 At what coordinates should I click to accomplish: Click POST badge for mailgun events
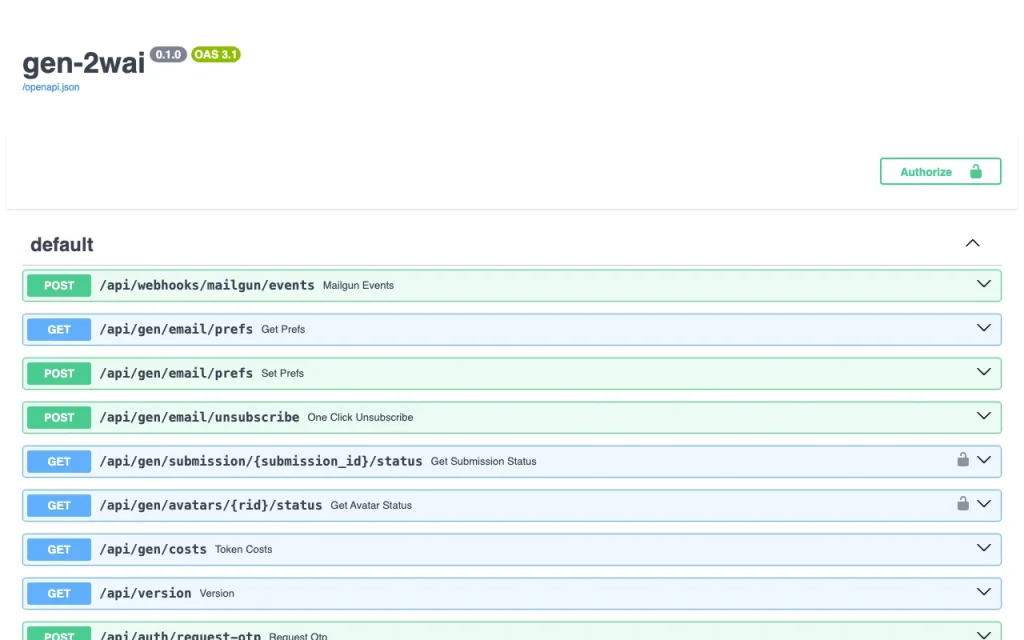[x=59, y=285]
